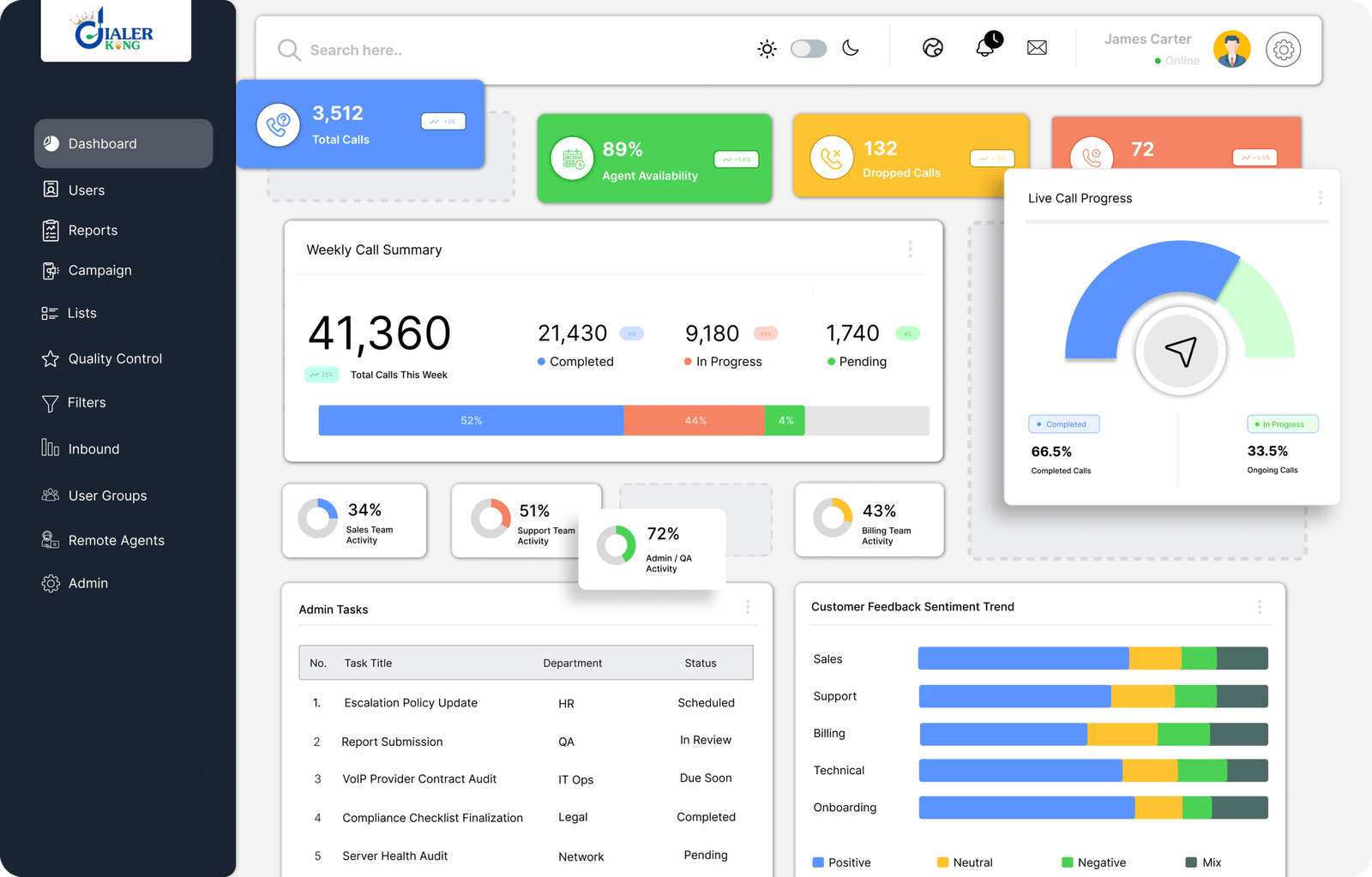Viewport: 1372px width, 877px height.
Task: Expand the Campaign sidebar section
Action: pyautogui.click(x=99, y=270)
